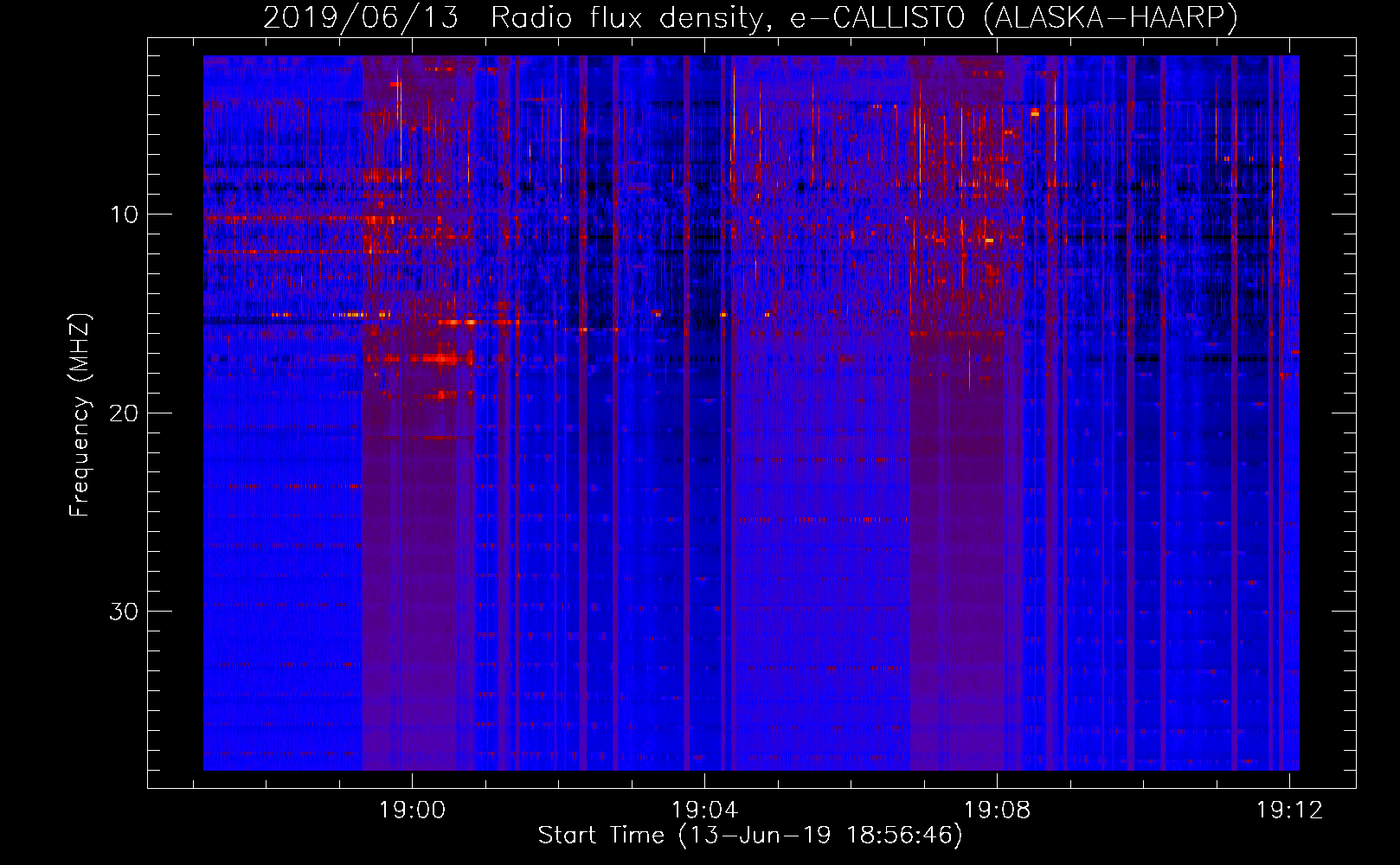Click the '19:04' time tick label
The height and width of the screenshot is (865, 1400).
705,810
